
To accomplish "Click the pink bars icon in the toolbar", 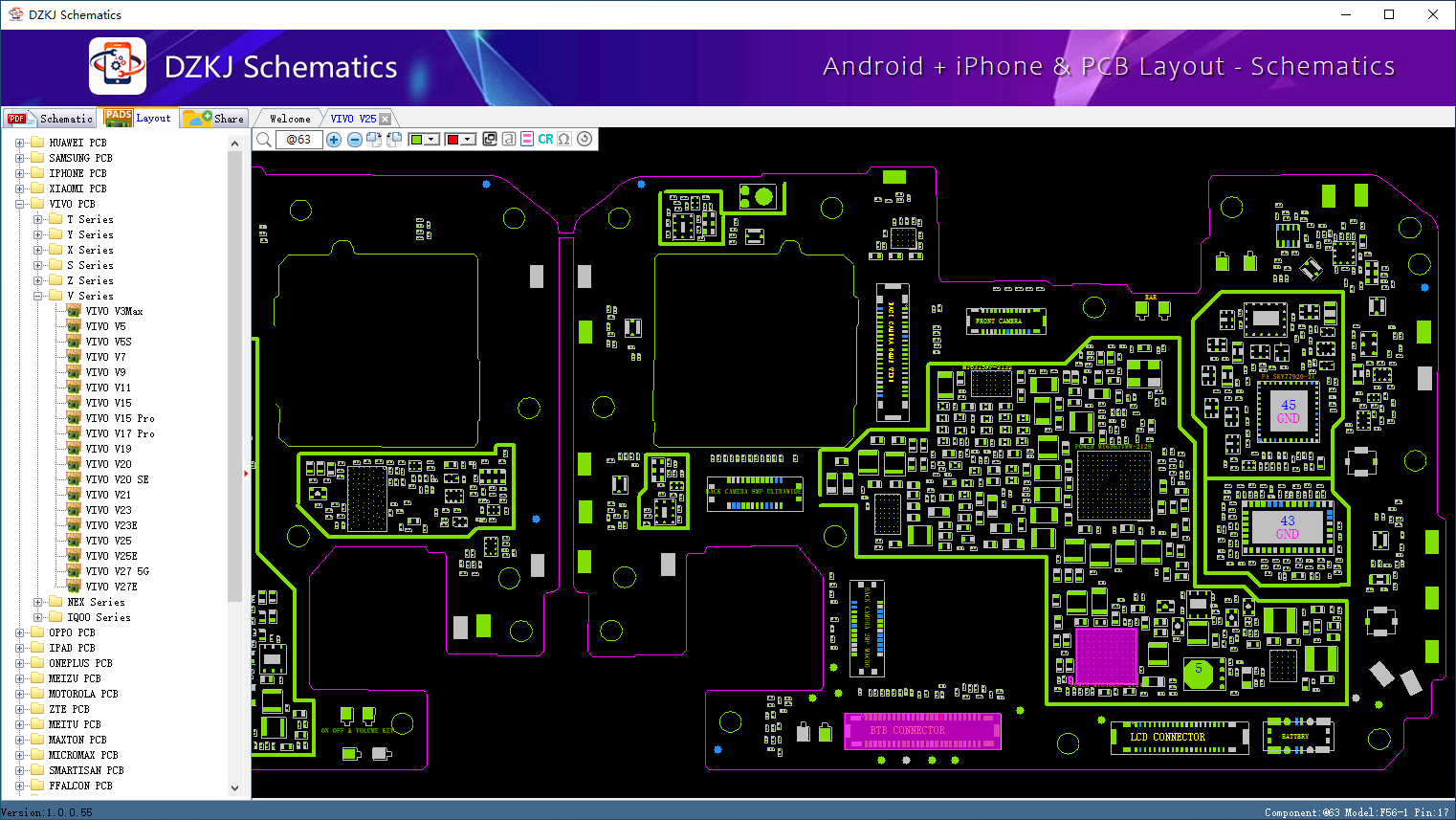I will tap(527, 139).
